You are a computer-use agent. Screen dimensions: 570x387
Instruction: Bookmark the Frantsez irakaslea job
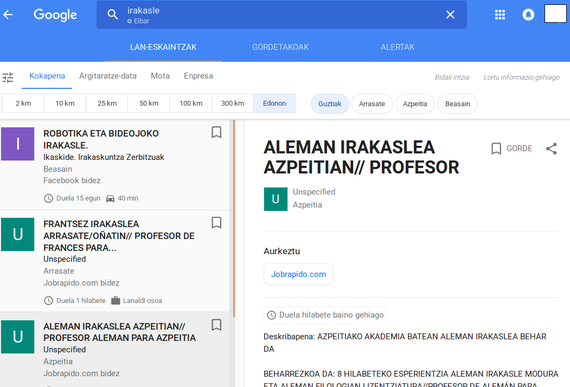coord(216,223)
